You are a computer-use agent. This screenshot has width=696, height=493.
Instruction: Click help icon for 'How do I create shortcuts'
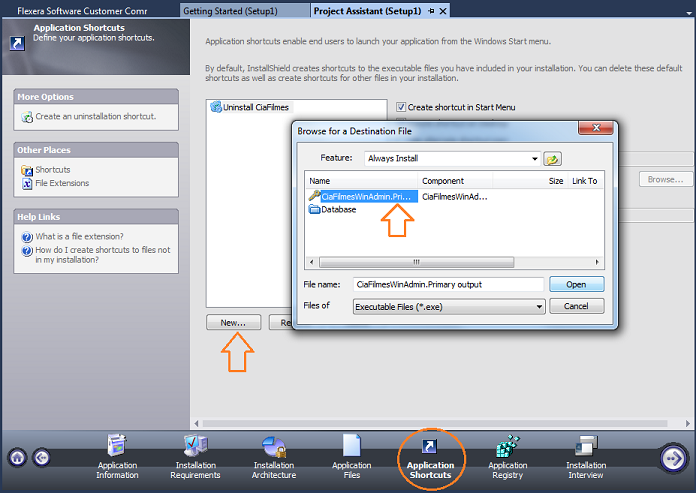click(27, 251)
